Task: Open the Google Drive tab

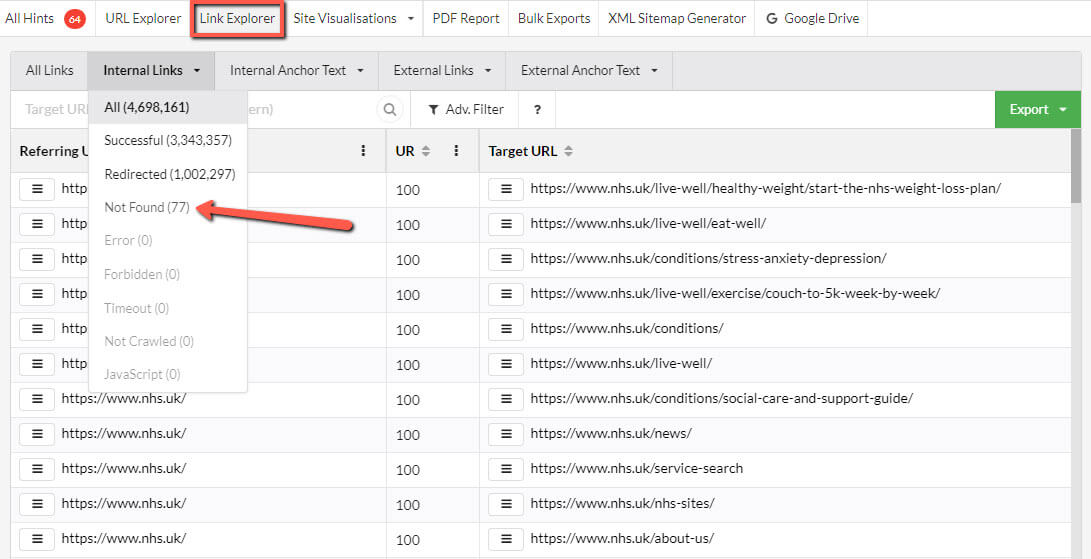Action: click(812, 19)
